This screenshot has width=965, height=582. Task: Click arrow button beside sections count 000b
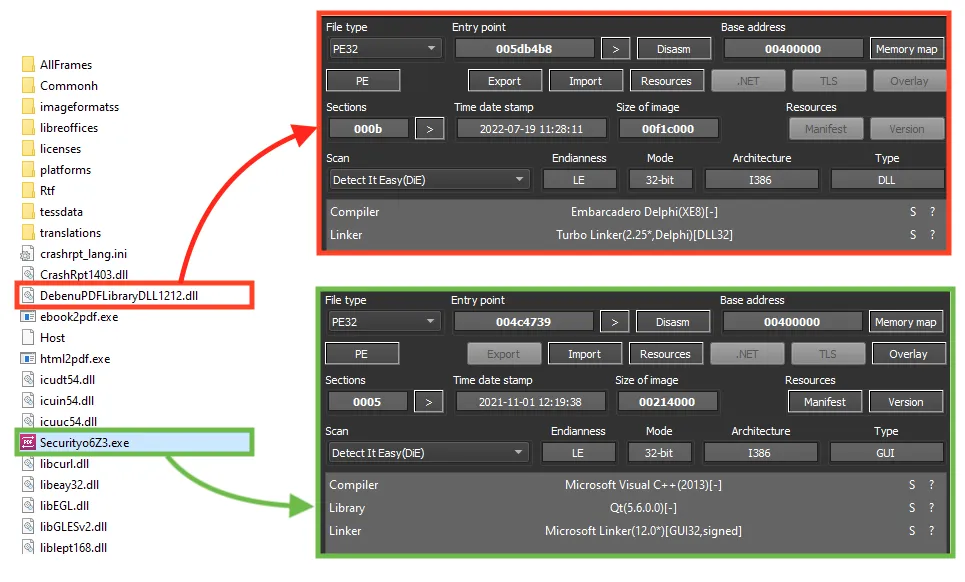[x=430, y=129]
